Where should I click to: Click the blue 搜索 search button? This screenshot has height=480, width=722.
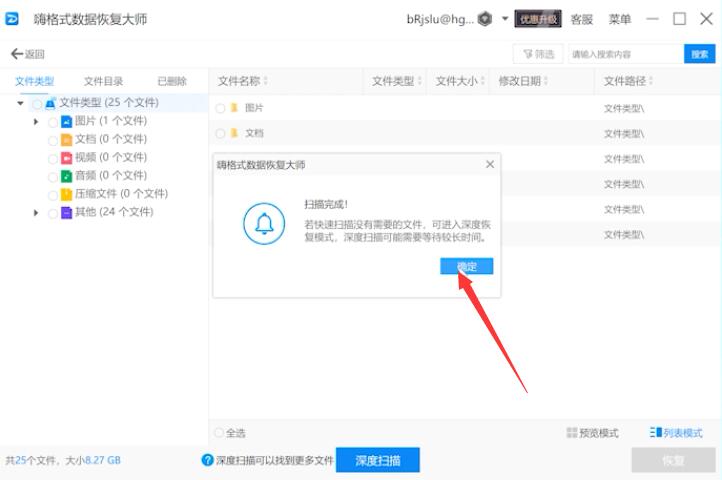click(x=699, y=54)
